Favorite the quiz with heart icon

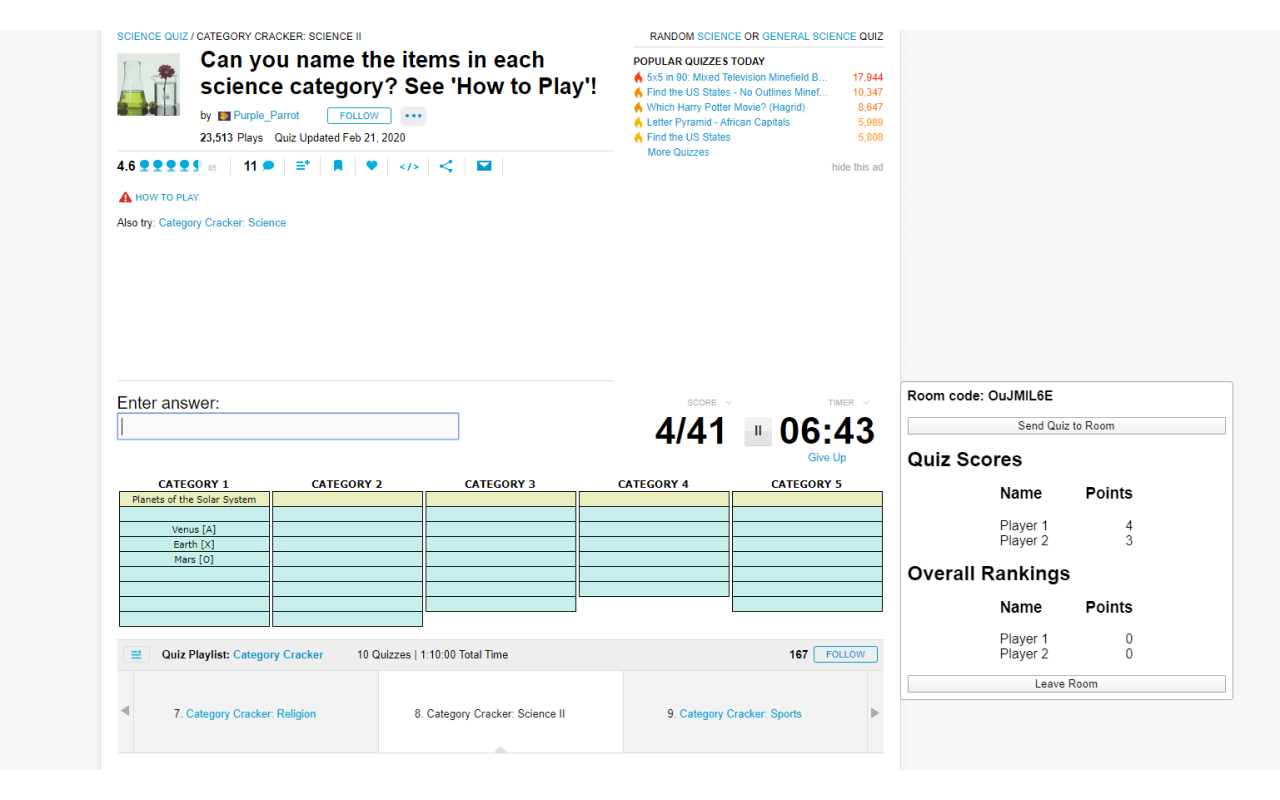tap(372, 166)
